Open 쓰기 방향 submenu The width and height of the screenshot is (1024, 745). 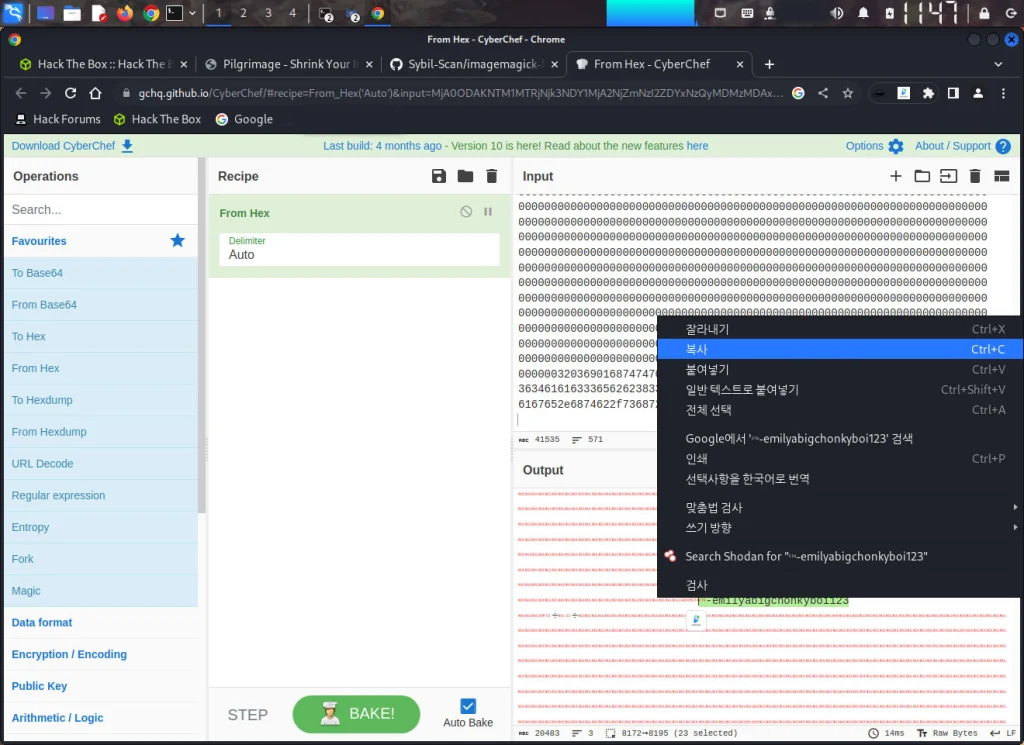[840, 528]
